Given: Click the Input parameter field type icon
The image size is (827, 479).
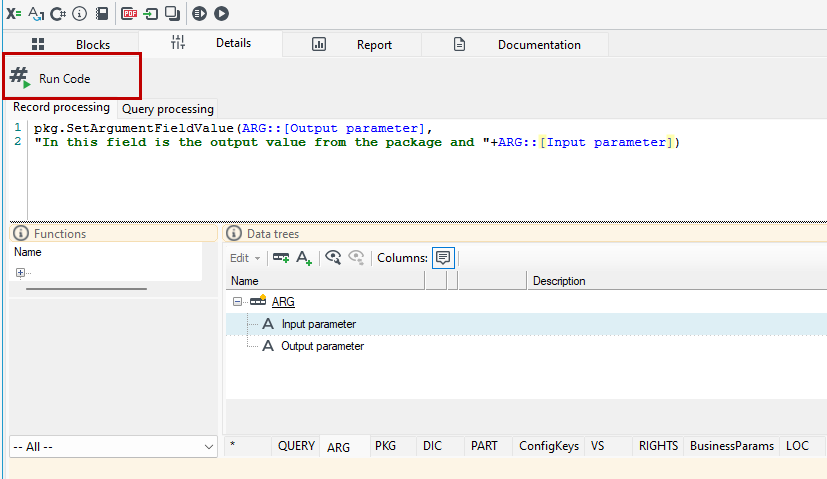Looking at the screenshot, I should point(268,323).
